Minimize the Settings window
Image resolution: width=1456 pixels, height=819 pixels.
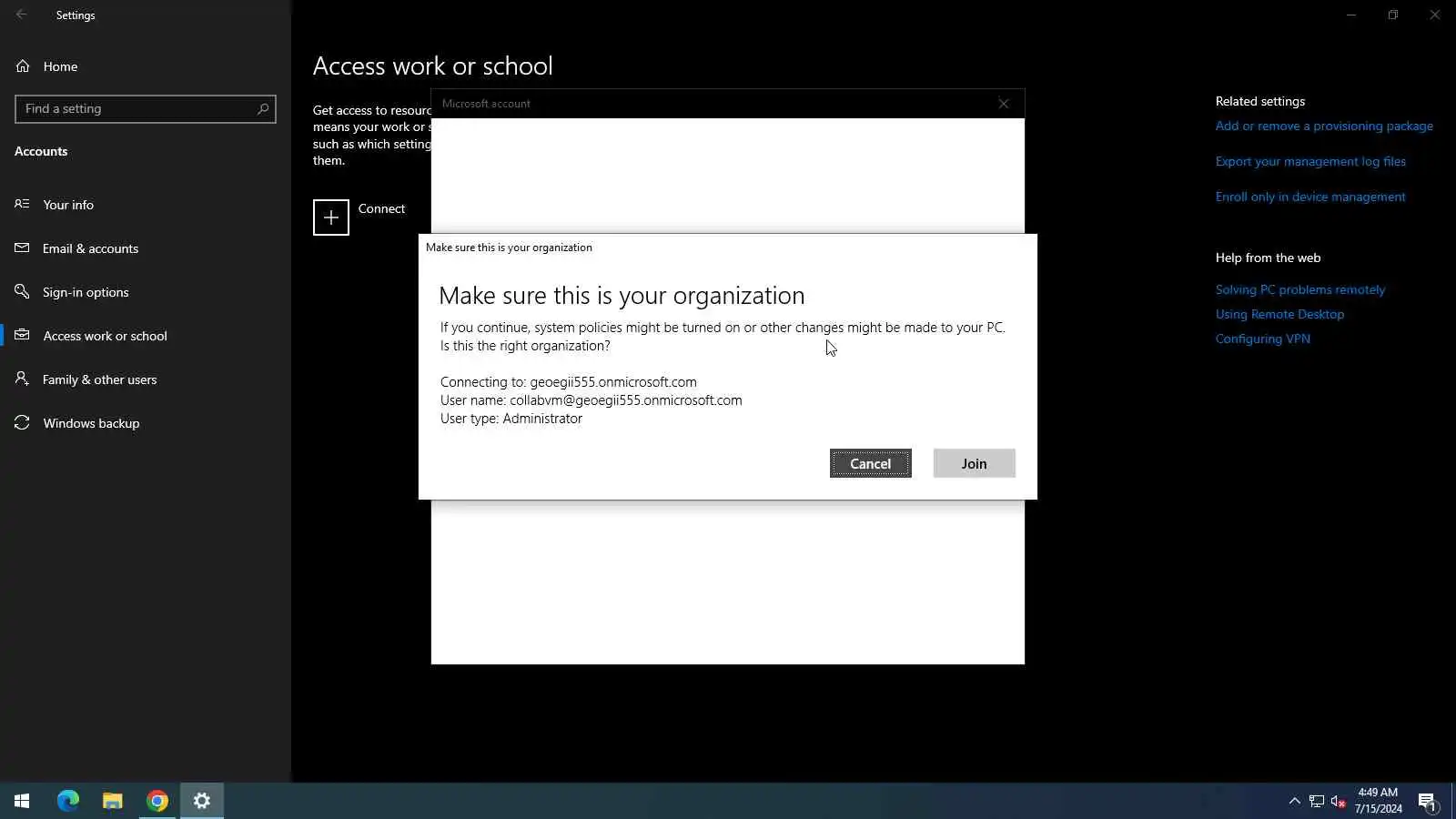pos(1351,15)
